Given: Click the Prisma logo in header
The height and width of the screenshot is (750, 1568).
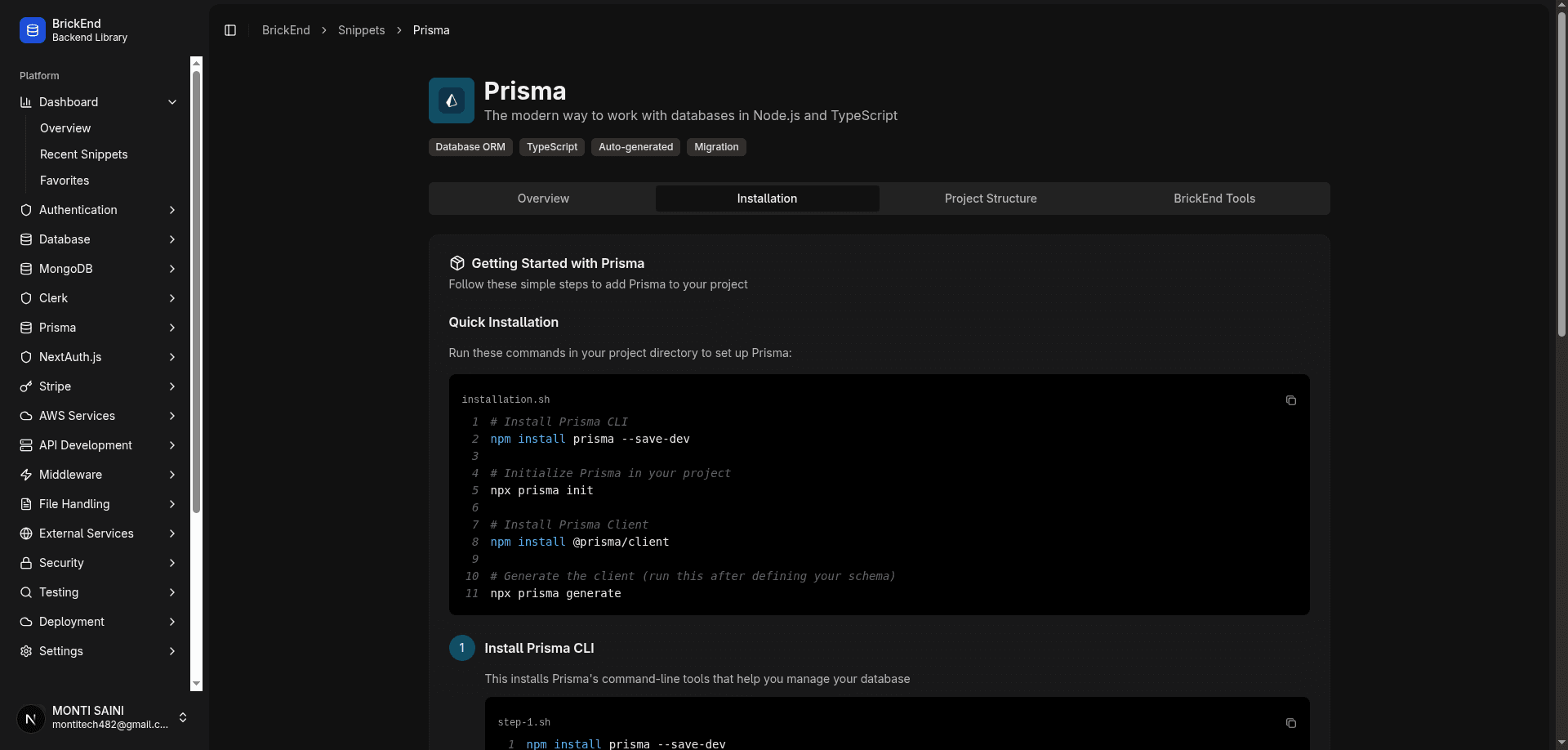Looking at the screenshot, I should point(452,100).
